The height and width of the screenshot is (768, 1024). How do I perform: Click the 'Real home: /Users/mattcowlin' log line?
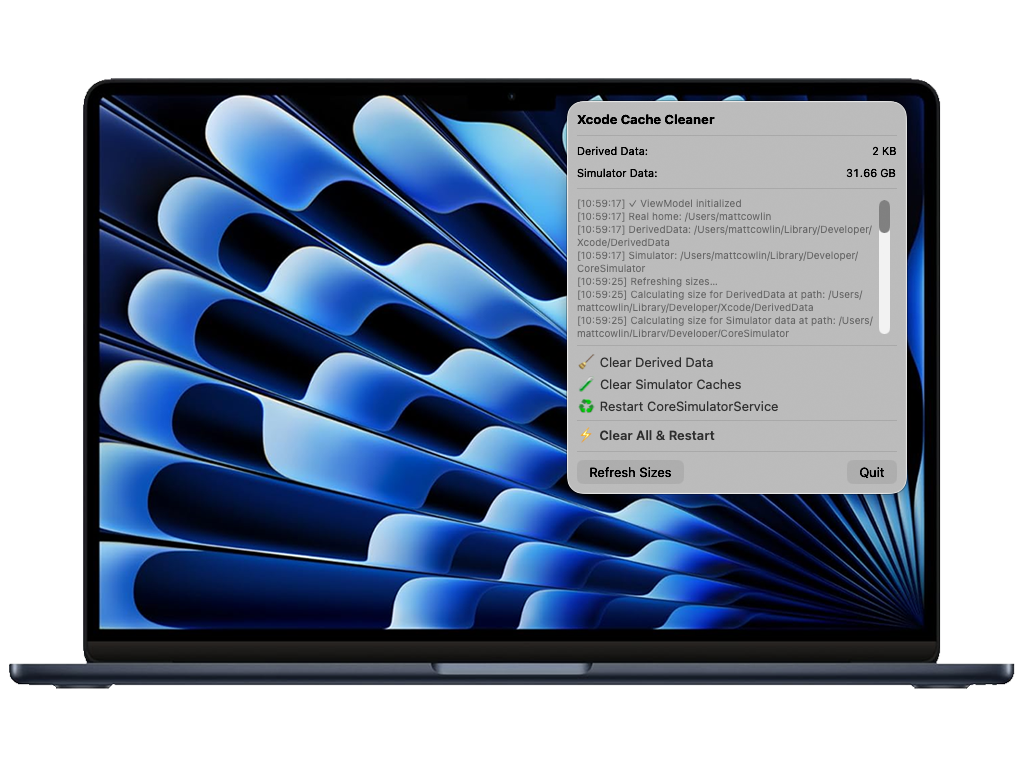click(x=674, y=217)
